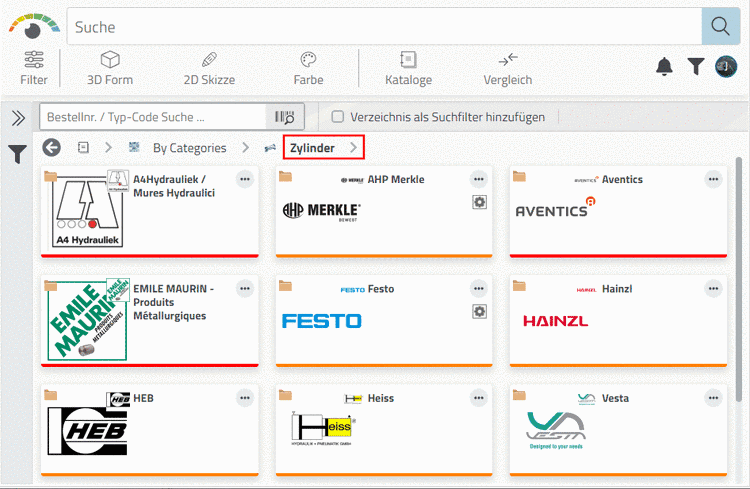Image resolution: width=750 pixels, height=489 pixels.
Task: Click the folder icon on Hainzl card
Action: (x=519, y=286)
